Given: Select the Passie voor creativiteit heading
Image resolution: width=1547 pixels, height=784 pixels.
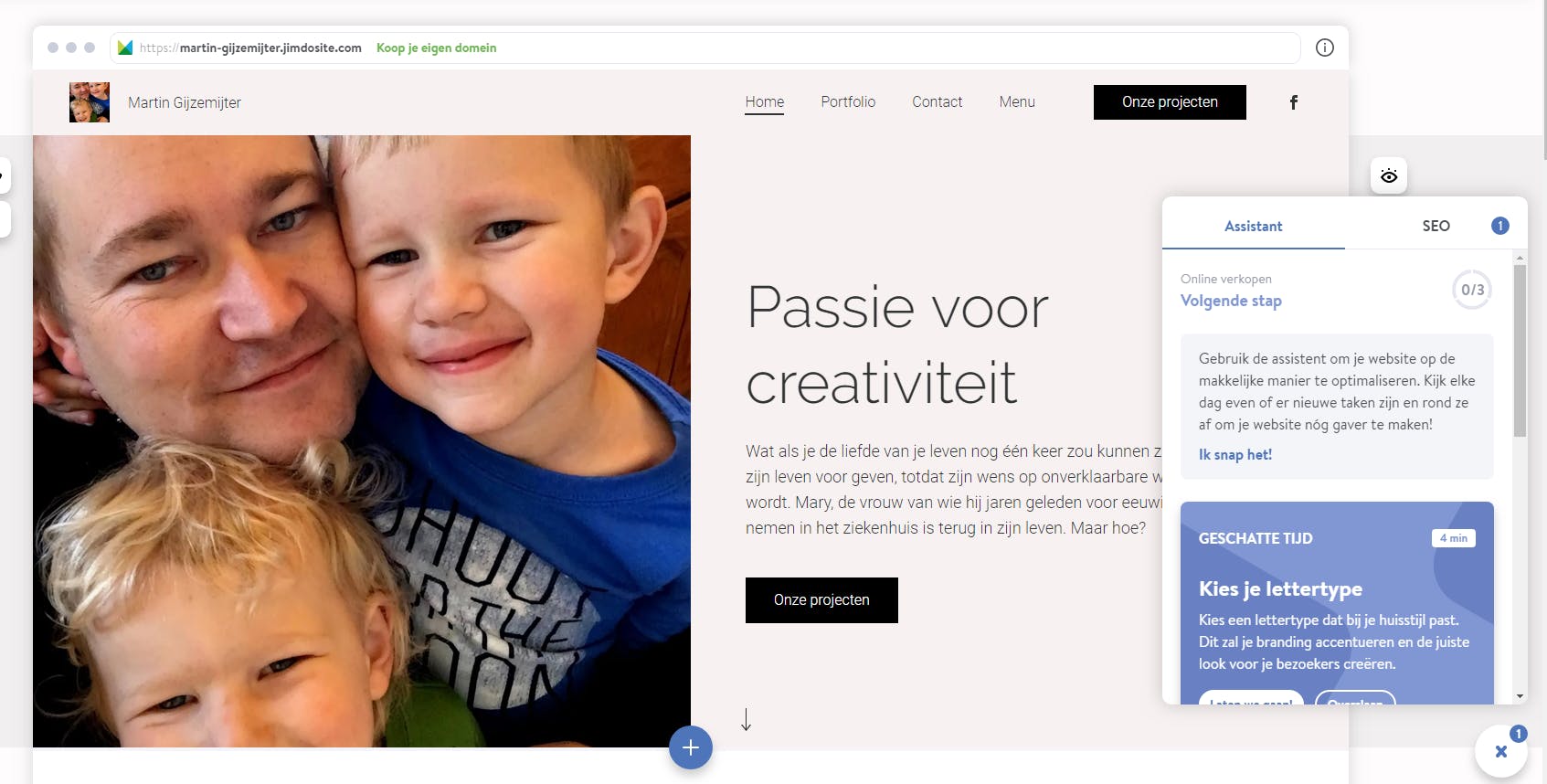Looking at the screenshot, I should point(897,344).
